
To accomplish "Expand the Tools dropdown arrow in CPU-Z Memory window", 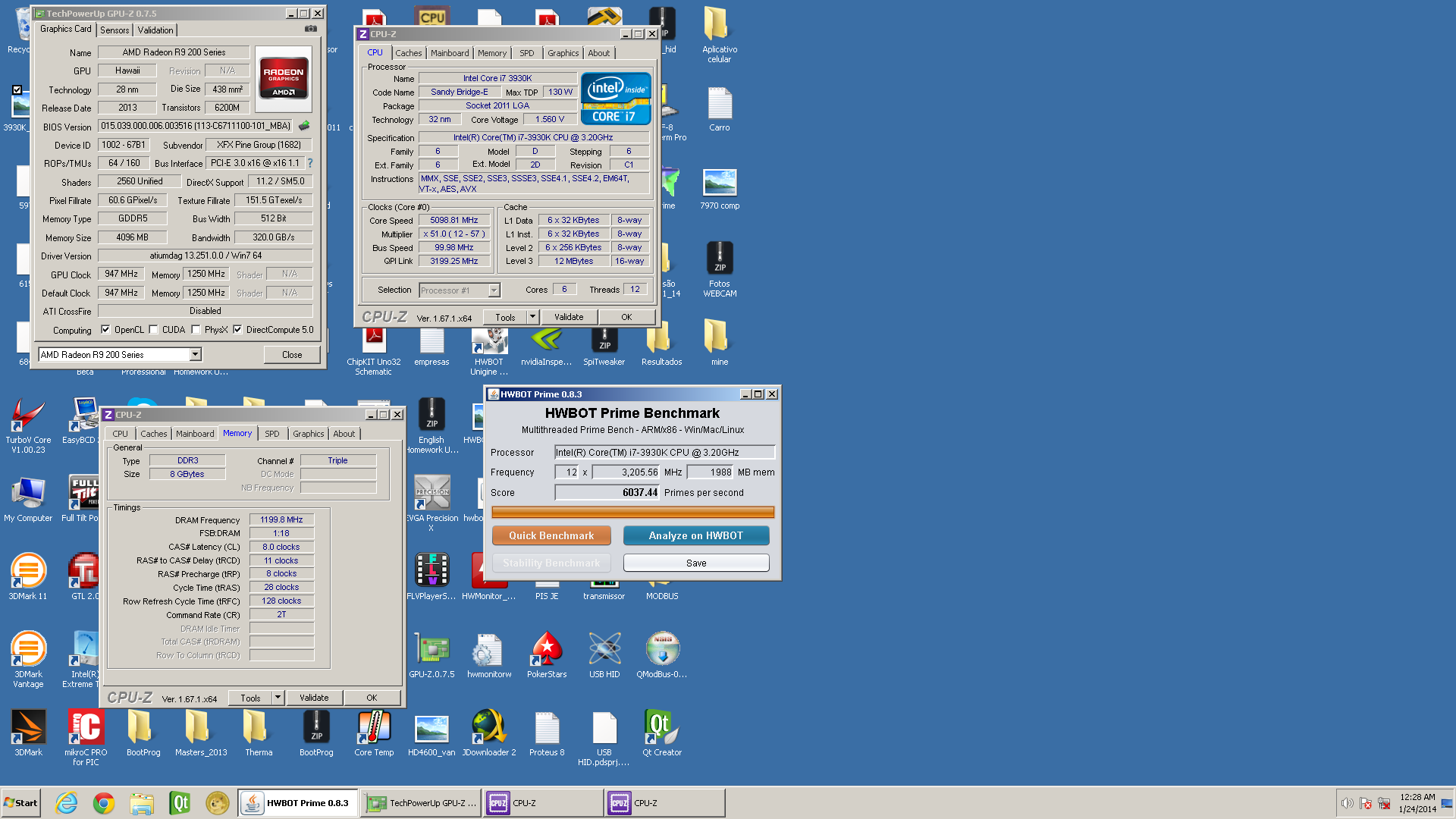I will tap(278, 698).
